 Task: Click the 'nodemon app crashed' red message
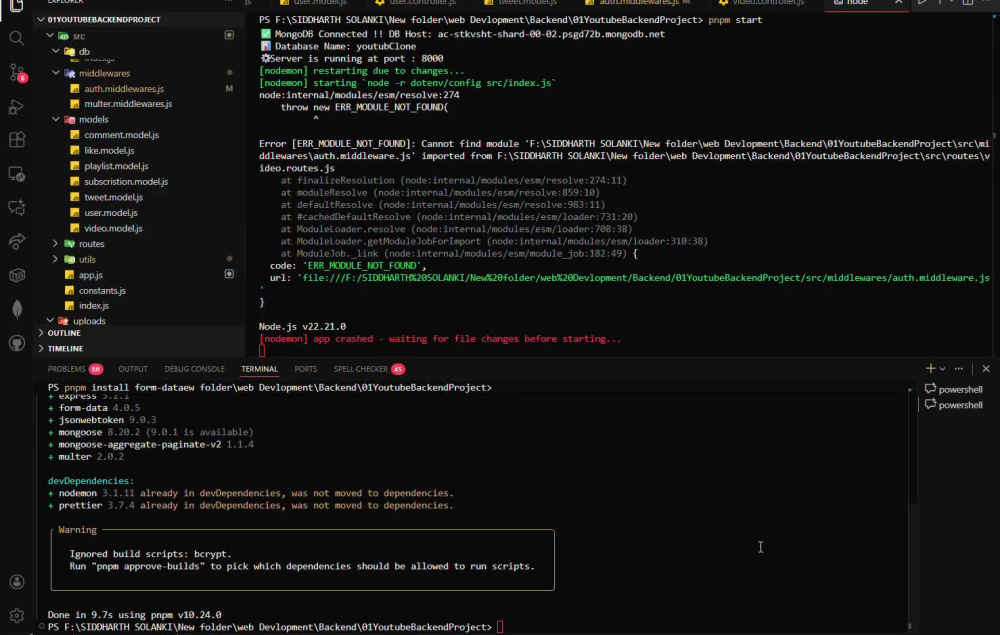pos(440,339)
